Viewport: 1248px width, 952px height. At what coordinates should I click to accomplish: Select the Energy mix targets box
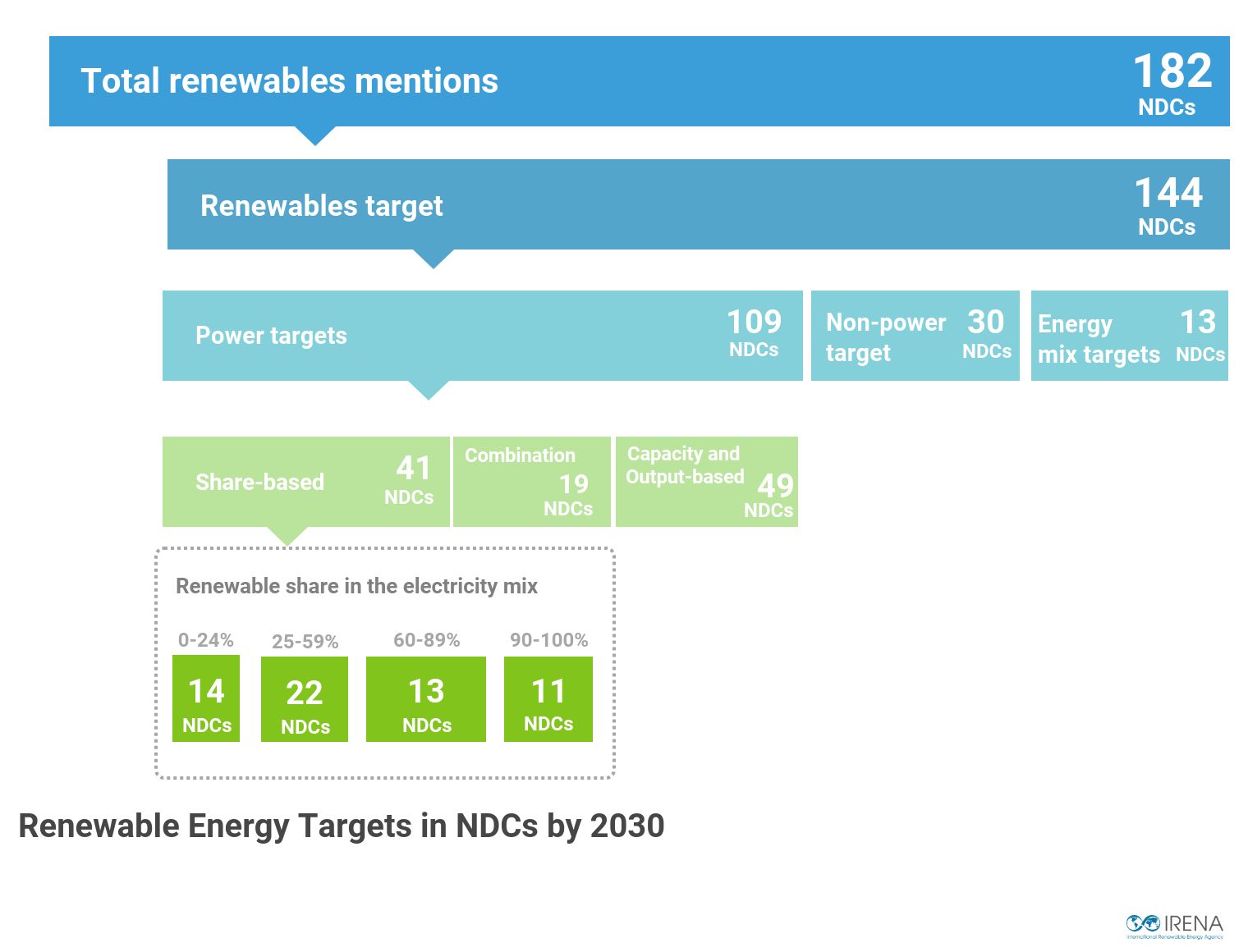(1130, 336)
